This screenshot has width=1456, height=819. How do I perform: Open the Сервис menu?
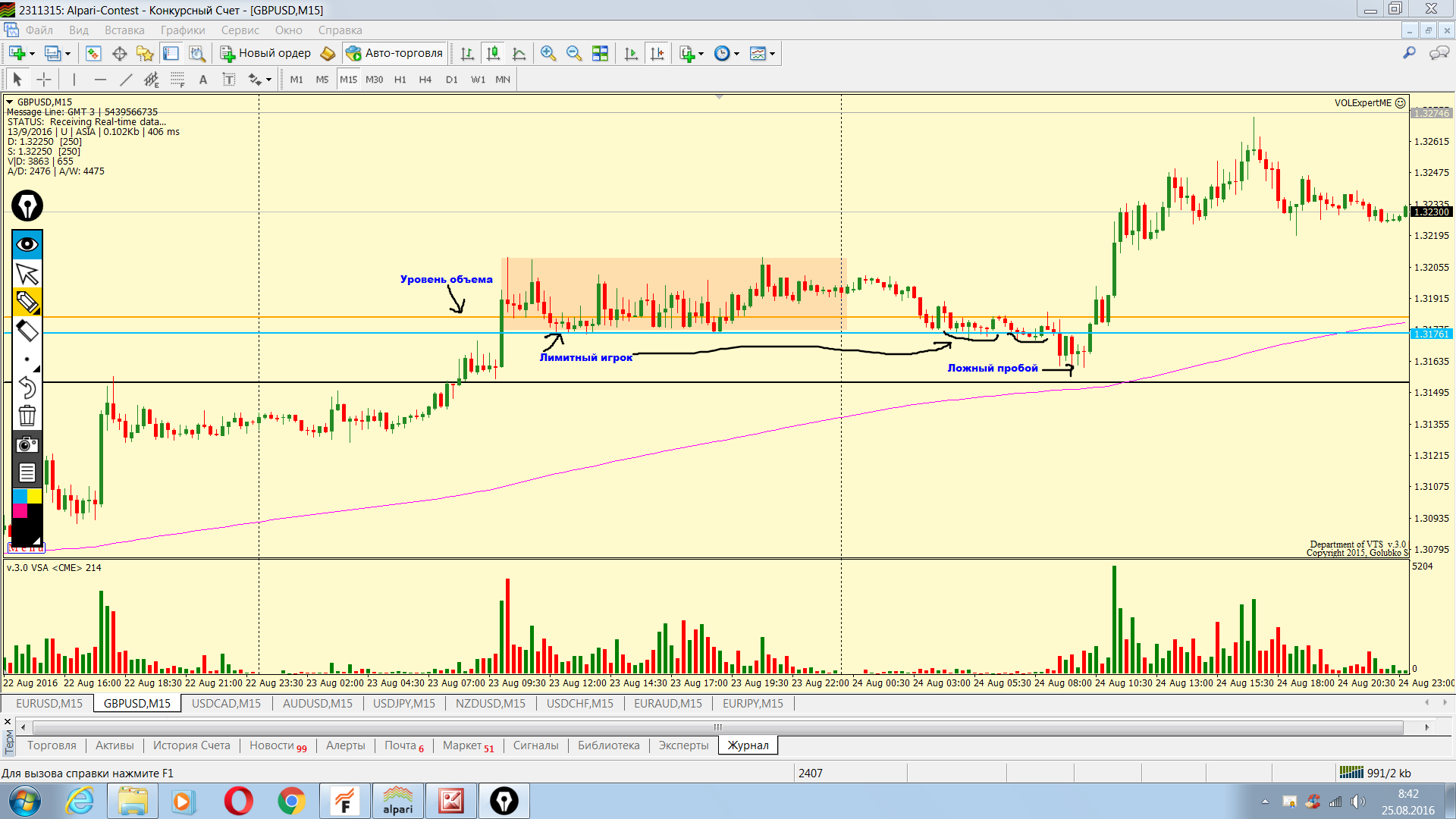point(240,30)
